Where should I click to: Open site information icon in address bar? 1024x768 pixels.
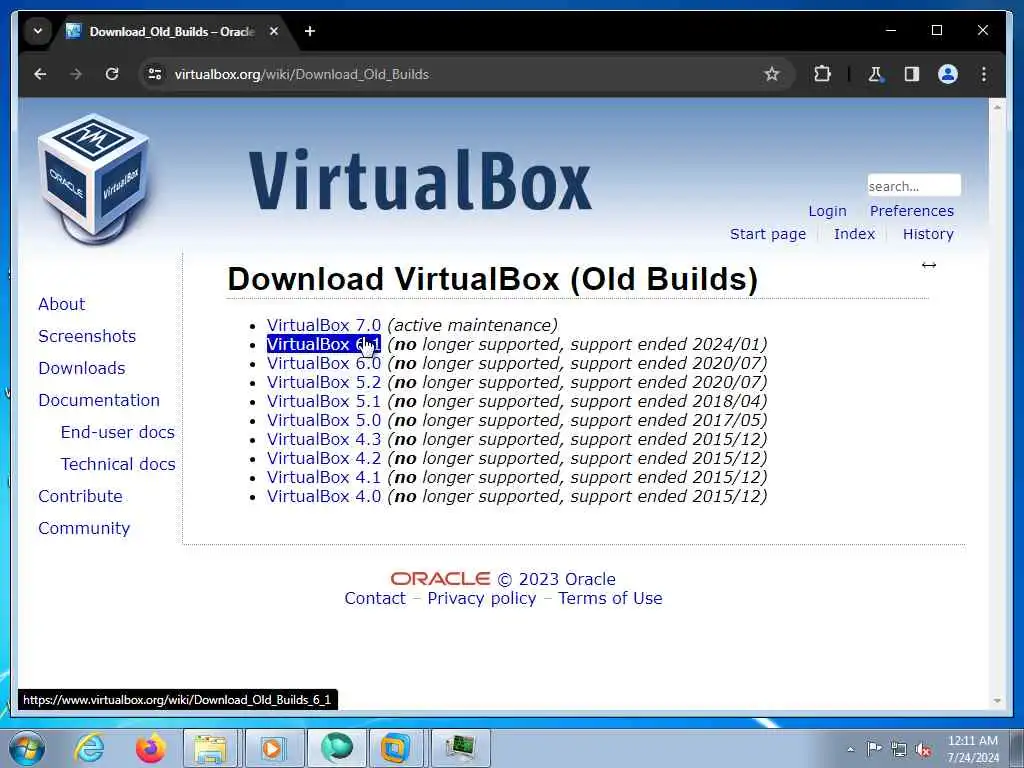[x=155, y=74]
